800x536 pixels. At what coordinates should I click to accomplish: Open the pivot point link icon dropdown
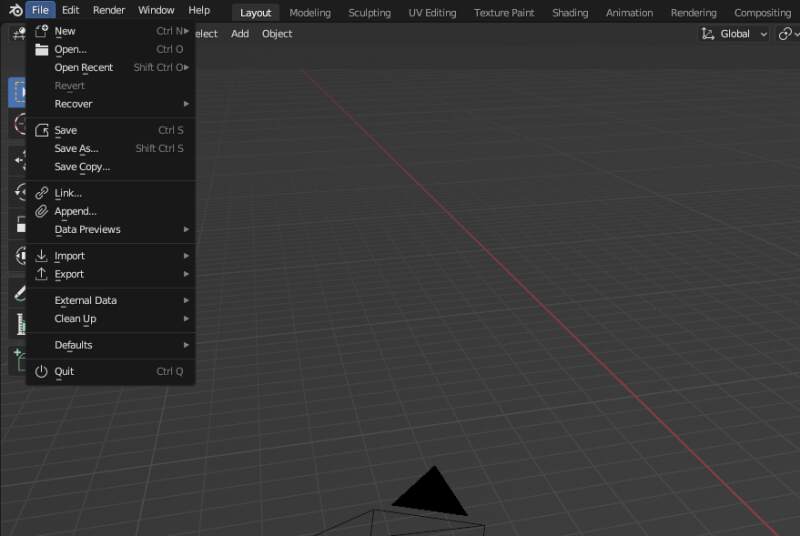coord(788,34)
